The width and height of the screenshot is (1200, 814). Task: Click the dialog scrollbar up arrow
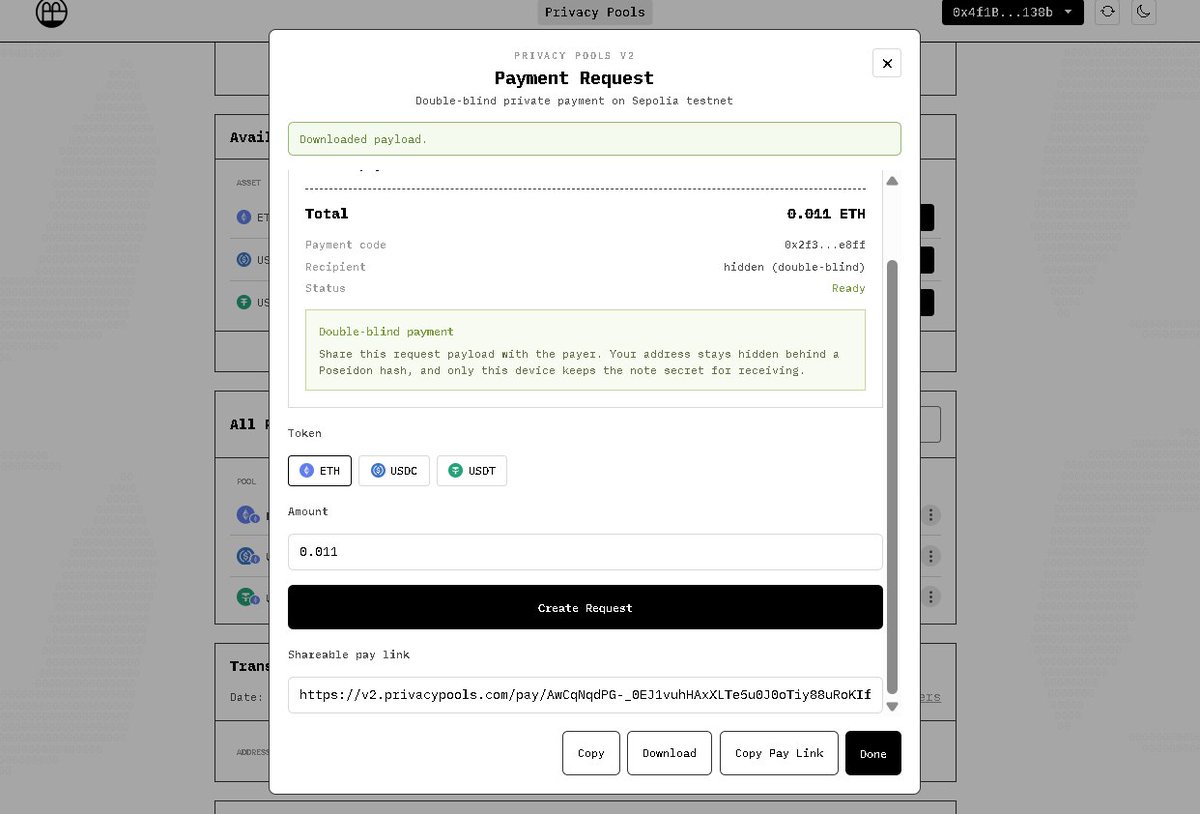(x=892, y=181)
